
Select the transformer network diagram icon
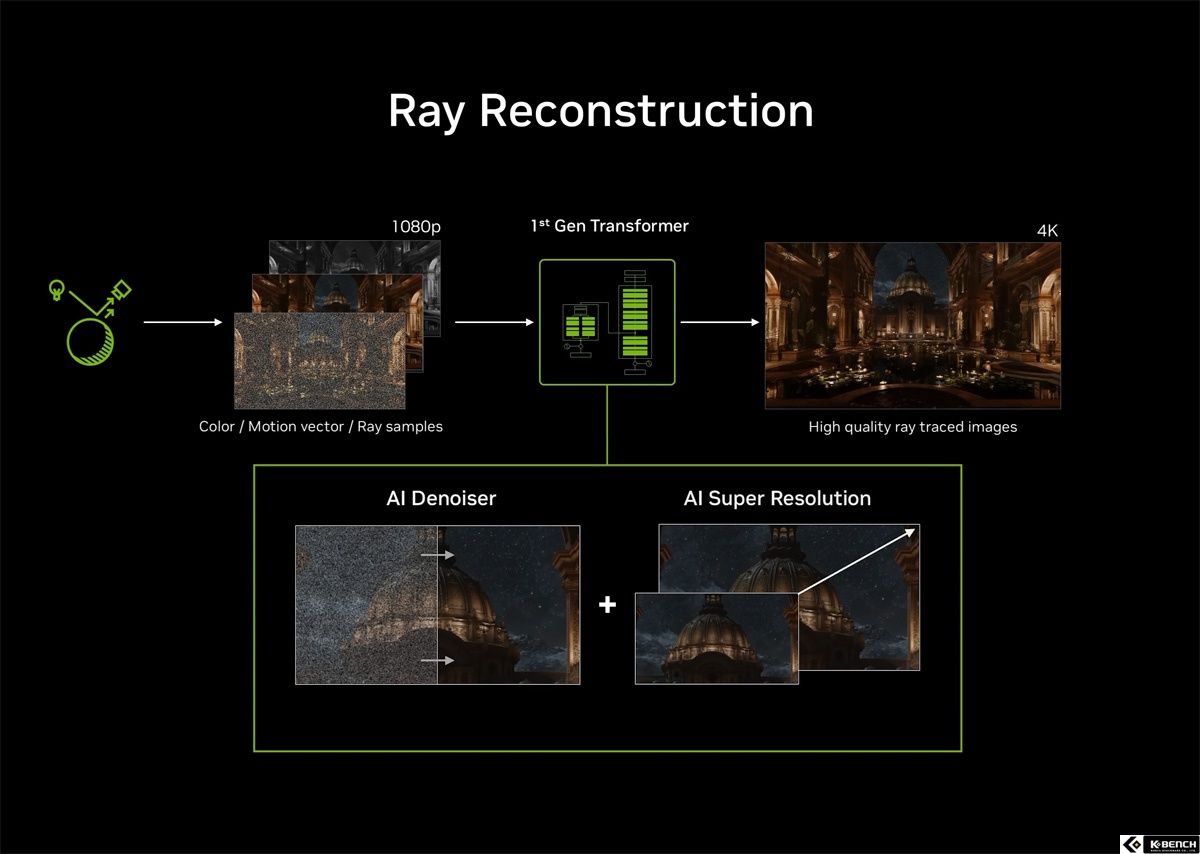point(607,322)
